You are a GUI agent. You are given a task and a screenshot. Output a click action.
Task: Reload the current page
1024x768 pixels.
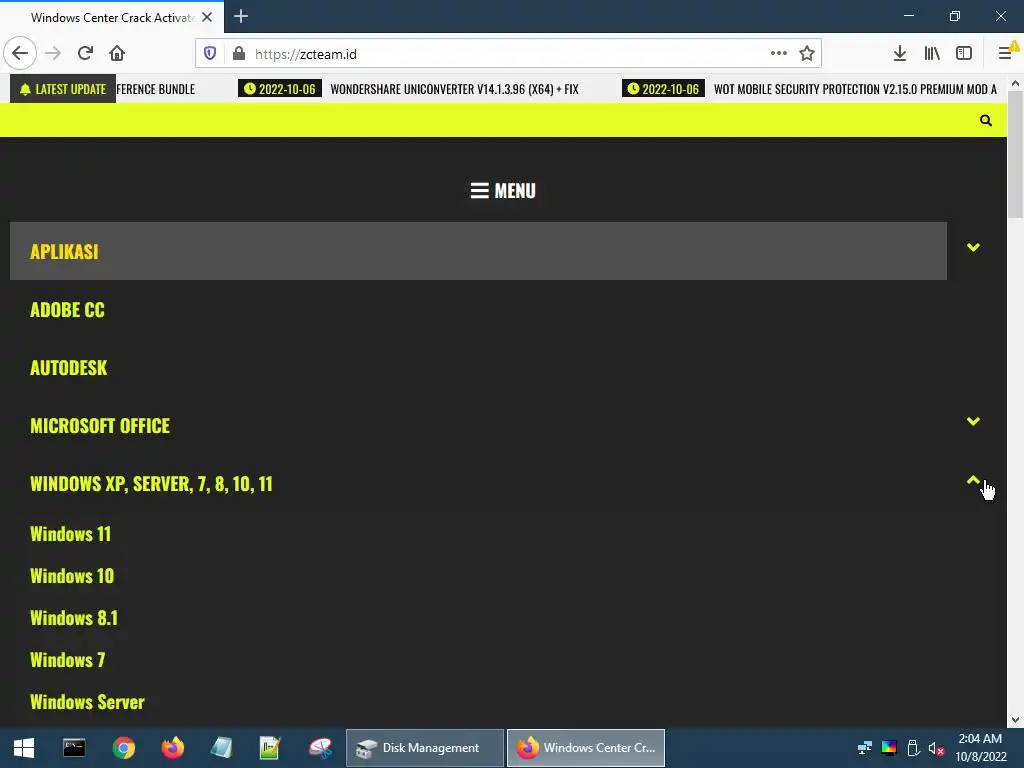[x=86, y=54]
